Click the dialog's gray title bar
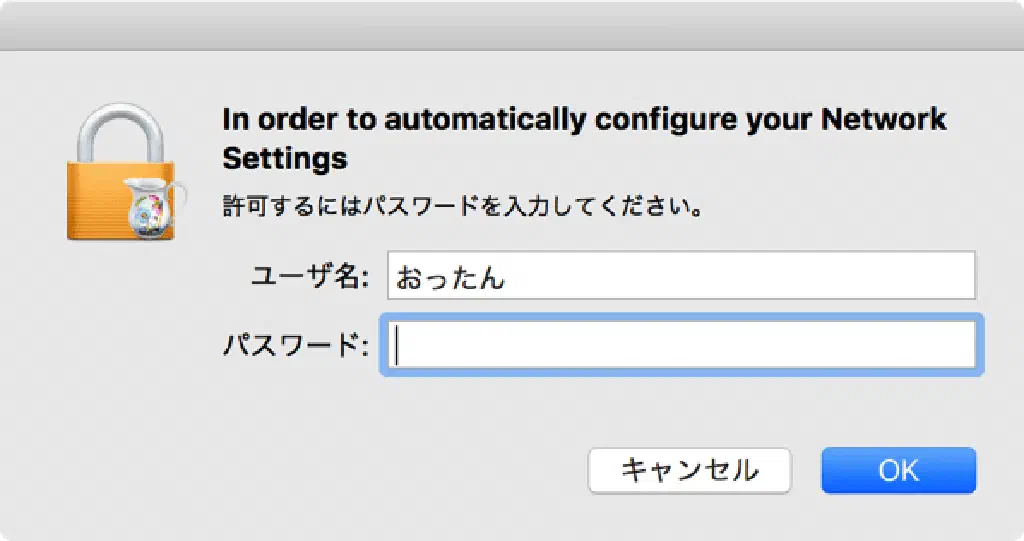This screenshot has width=1024, height=541. click(x=512, y=24)
